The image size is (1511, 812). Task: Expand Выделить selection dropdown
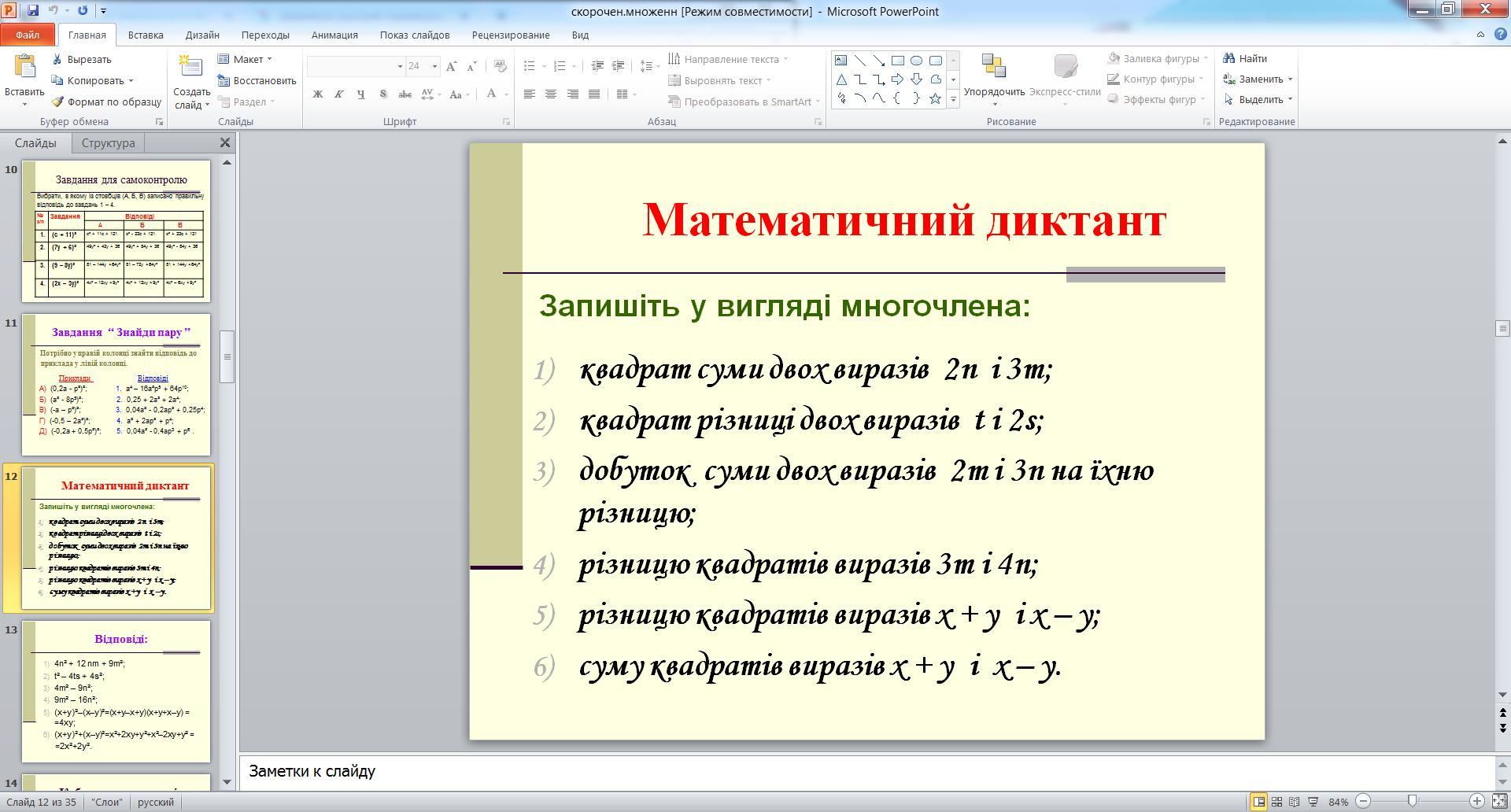coord(1258,99)
